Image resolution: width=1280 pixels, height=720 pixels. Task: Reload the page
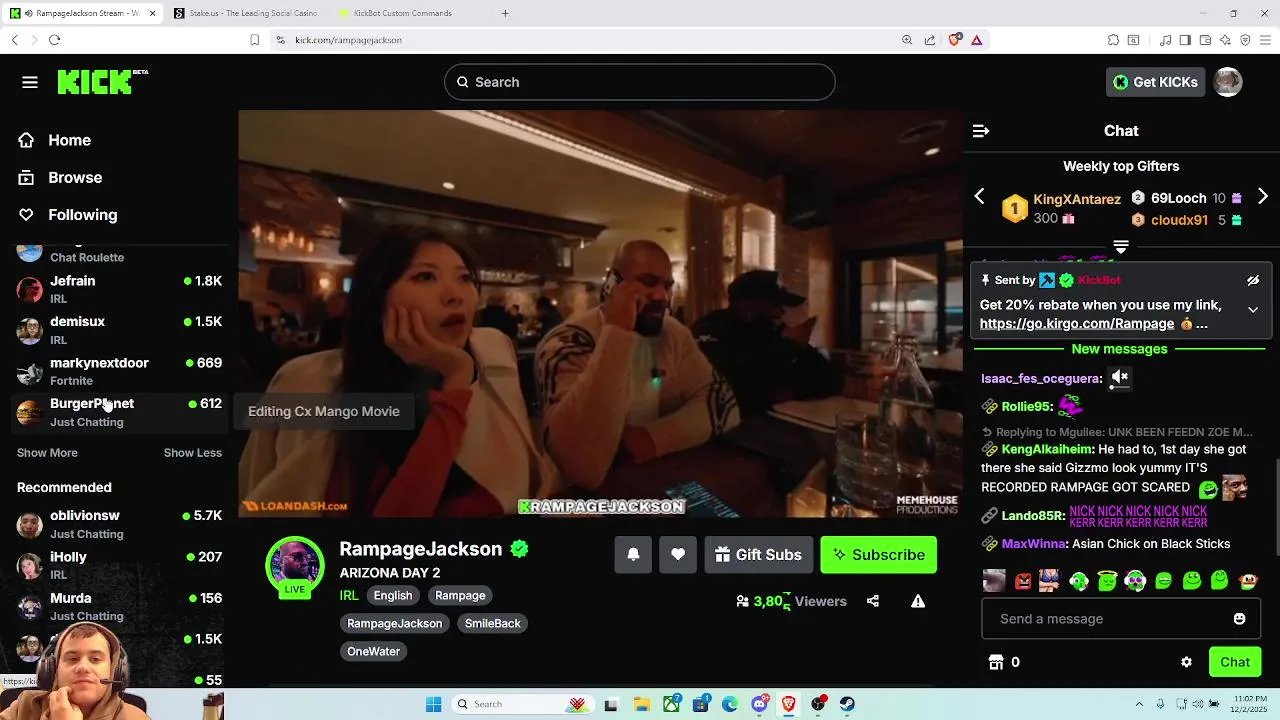(x=54, y=40)
